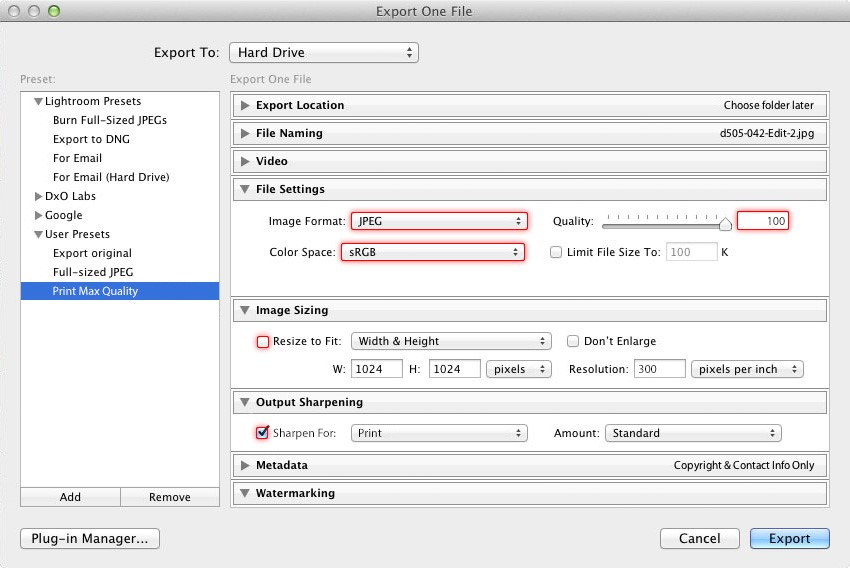Collapse the User Presets group
This screenshot has height=569, width=850.
point(38,234)
